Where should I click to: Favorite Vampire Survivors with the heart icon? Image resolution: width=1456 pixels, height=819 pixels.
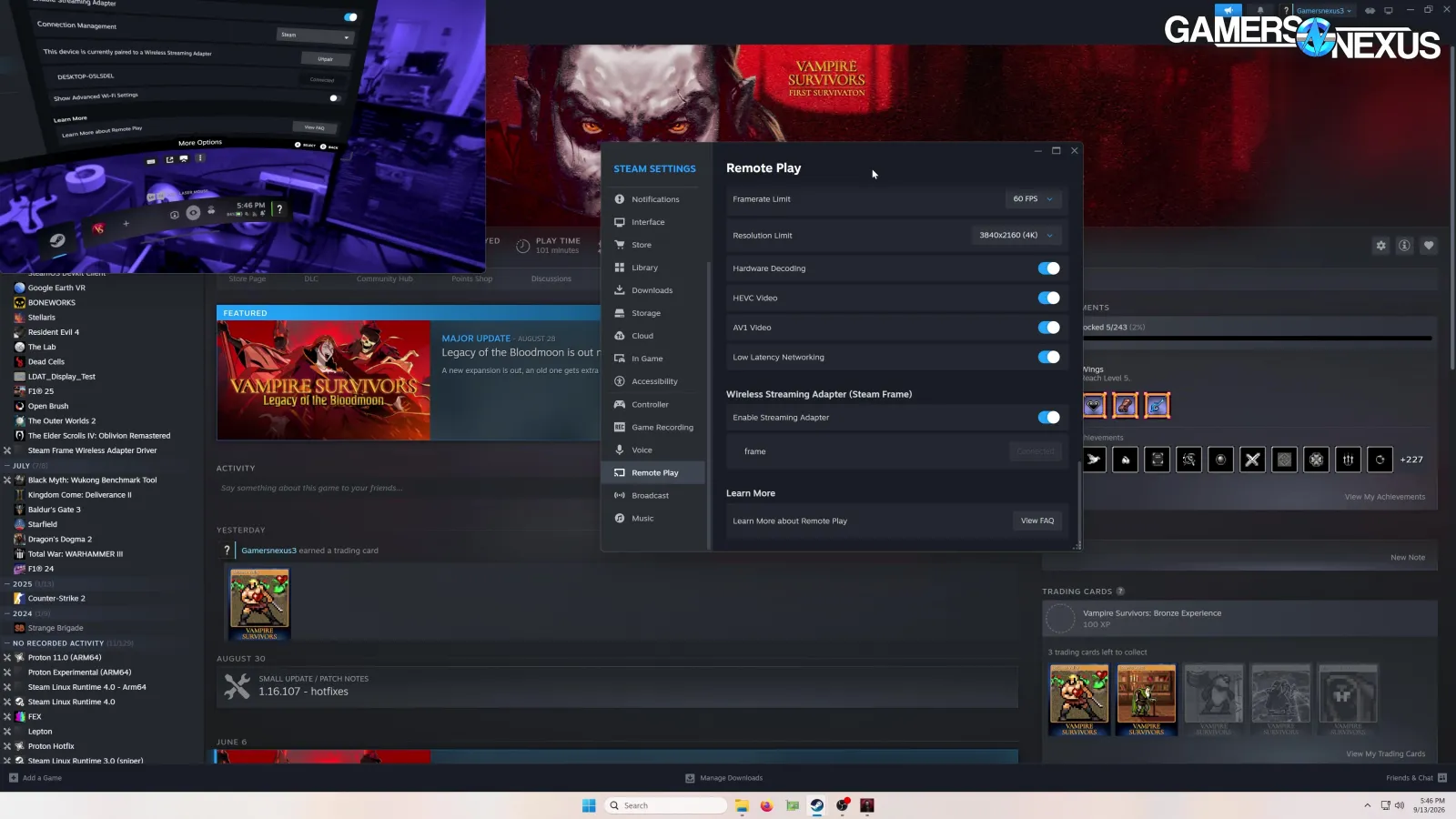(x=1429, y=246)
